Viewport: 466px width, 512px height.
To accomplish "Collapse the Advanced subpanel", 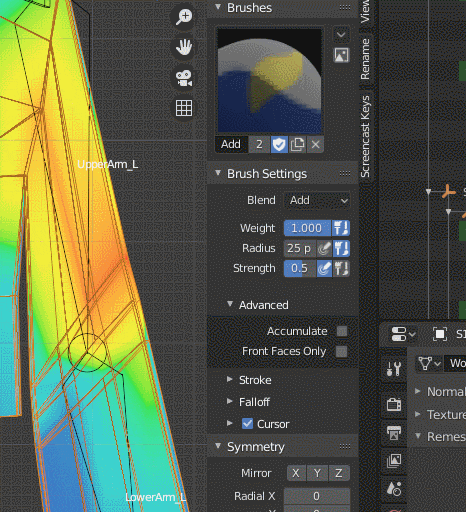I will 230,304.
